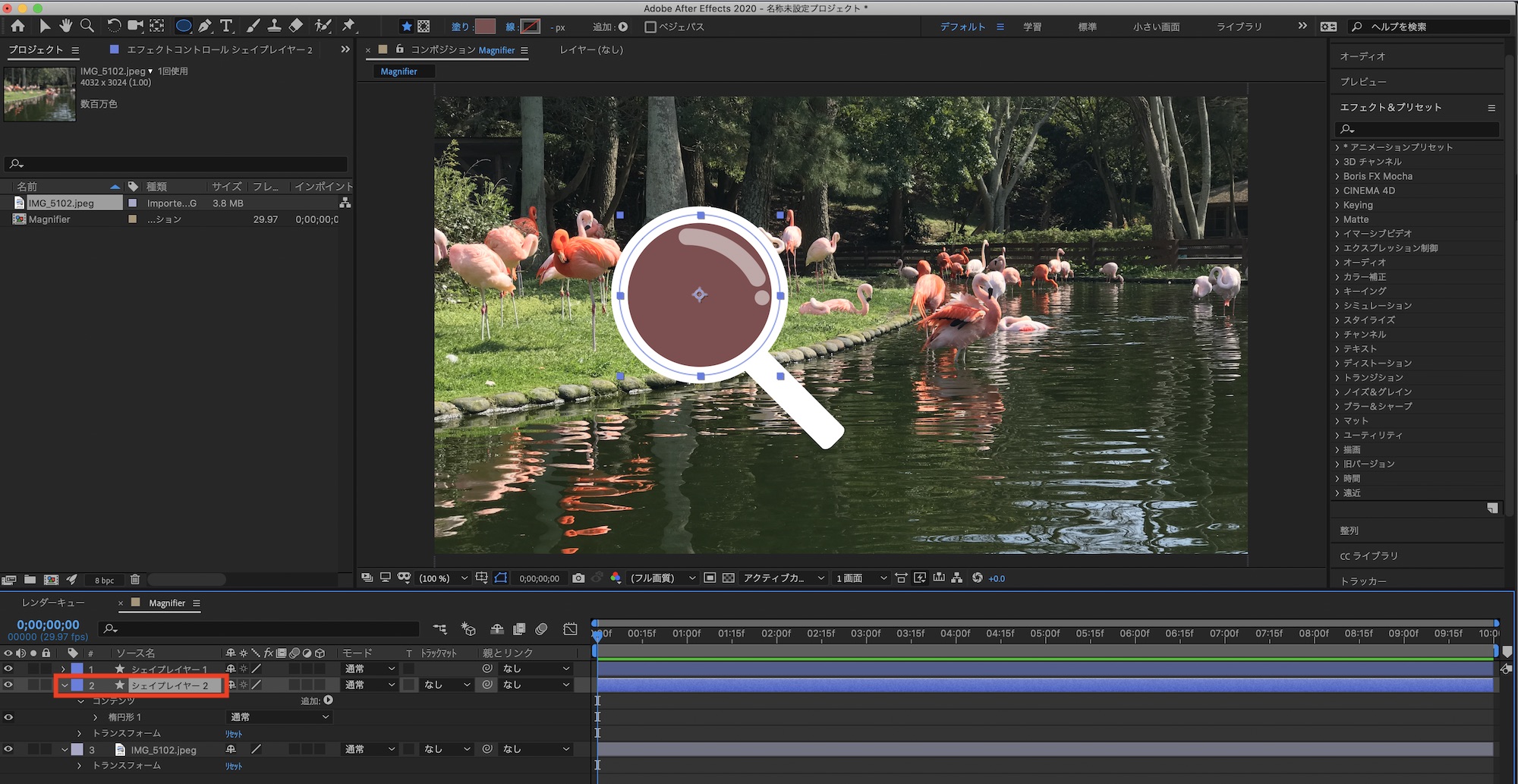Expand the 楕円形 1 group
This screenshot has width=1518, height=784.
coord(96,717)
